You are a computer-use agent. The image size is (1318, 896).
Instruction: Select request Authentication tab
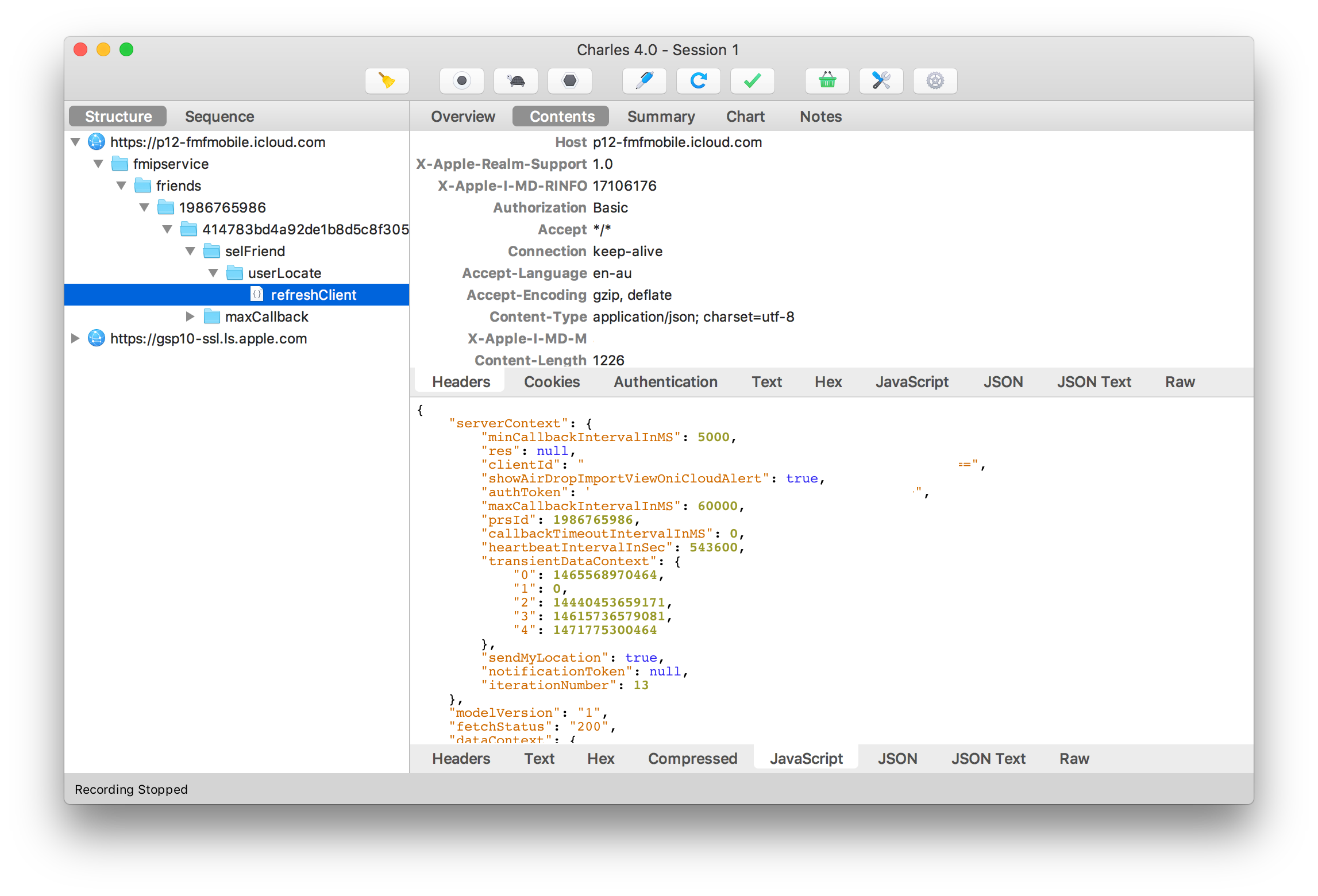click(x=665, y=382)
